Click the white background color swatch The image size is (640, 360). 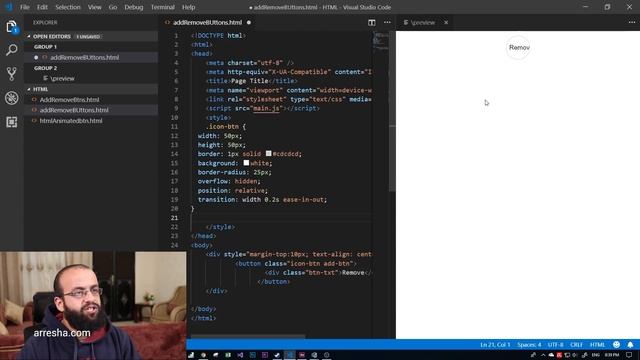pyautogui.click(x=246, y=162)
